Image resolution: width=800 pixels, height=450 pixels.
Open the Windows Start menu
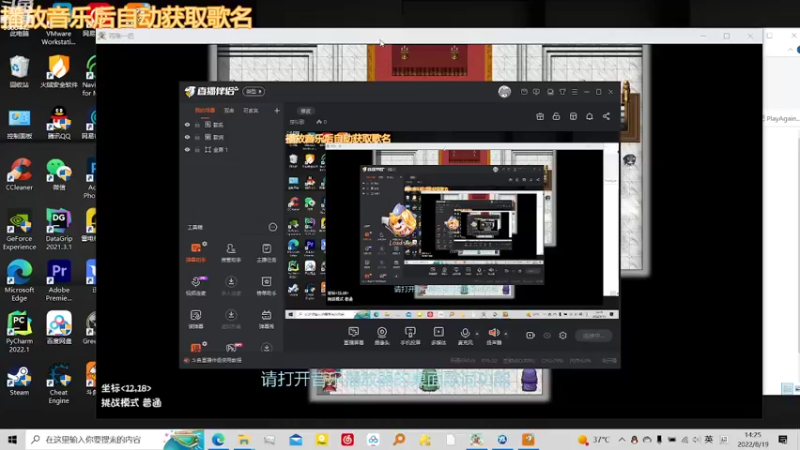point(12,439)
